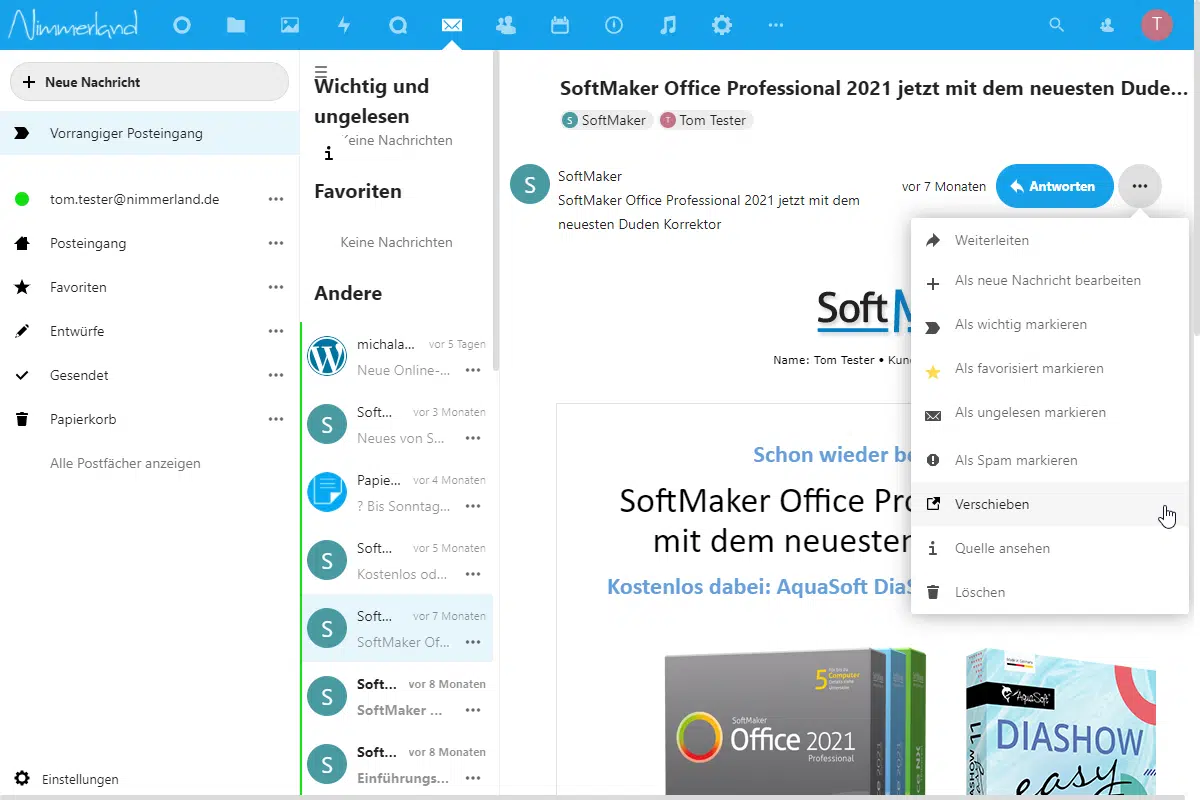
Task: Click the SoftMaker sender chip under the subject
Action: (x=606, y=120)
